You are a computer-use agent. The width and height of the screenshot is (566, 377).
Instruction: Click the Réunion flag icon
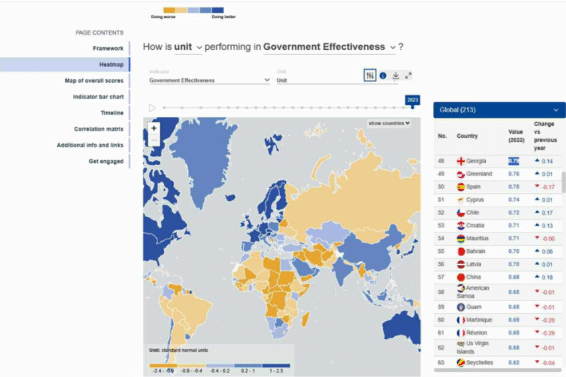pos(461,333)
